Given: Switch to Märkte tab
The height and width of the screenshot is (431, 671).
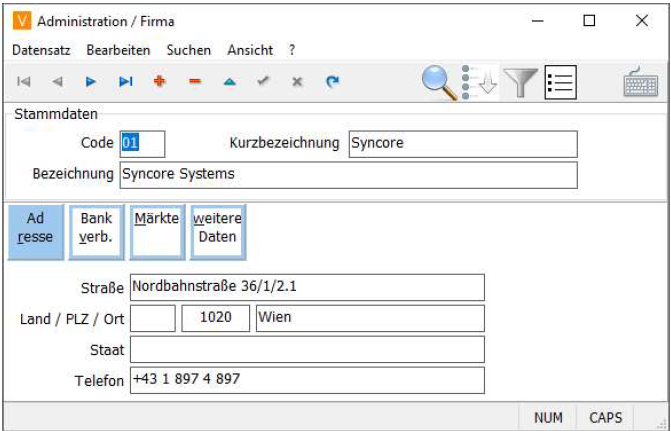Looking at the screenshot, I should (x=156, y=229).
